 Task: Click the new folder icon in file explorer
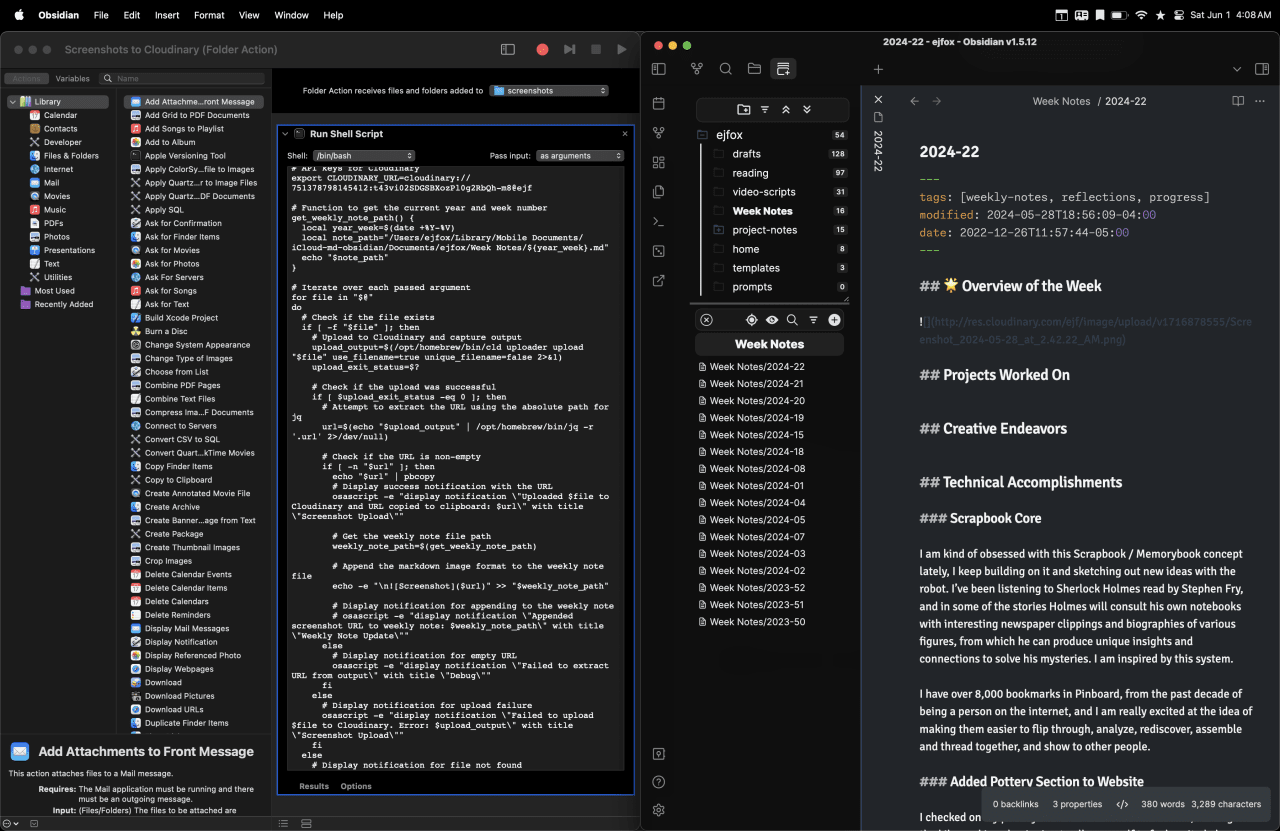click(x=743, y=110)
